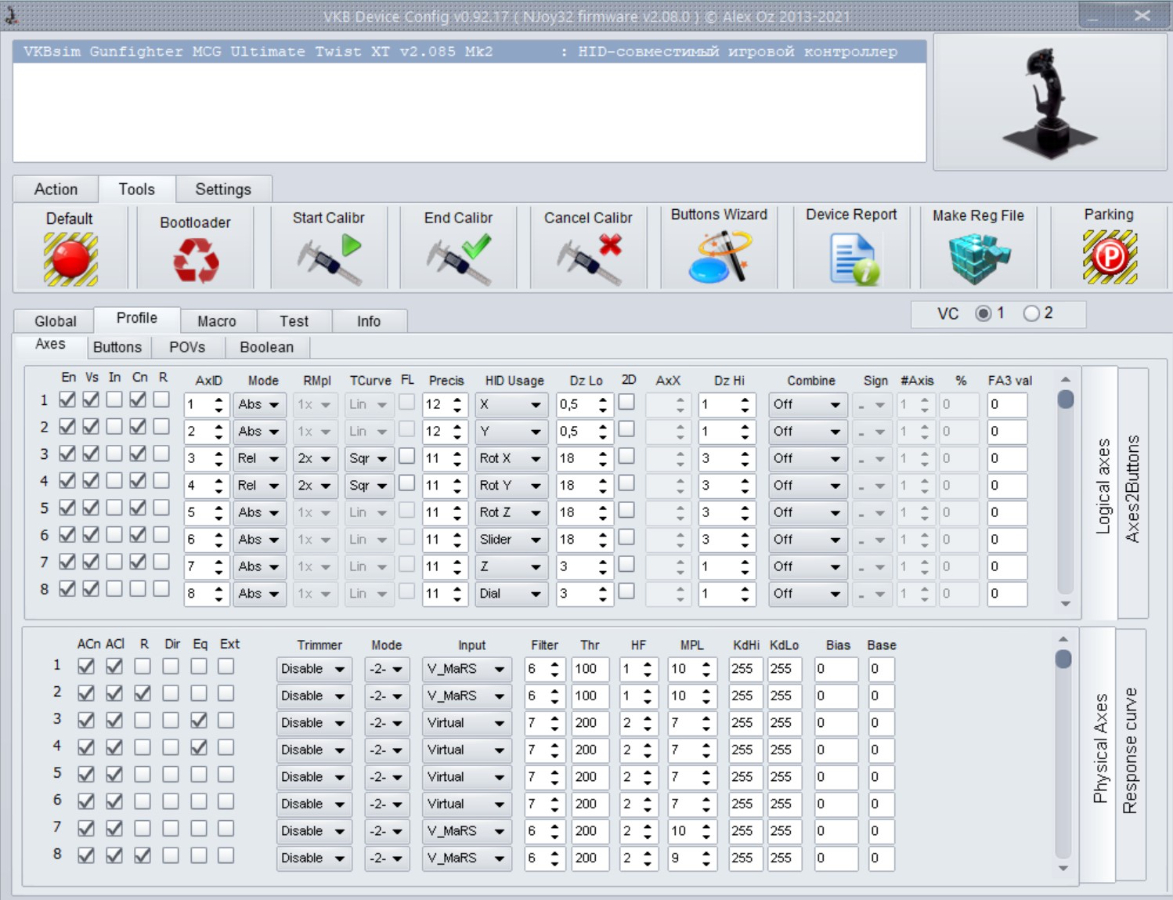Open the Macro tab
Image resolution: width=1173 pixels, height=900 pixels.
(x=217, y=321)
